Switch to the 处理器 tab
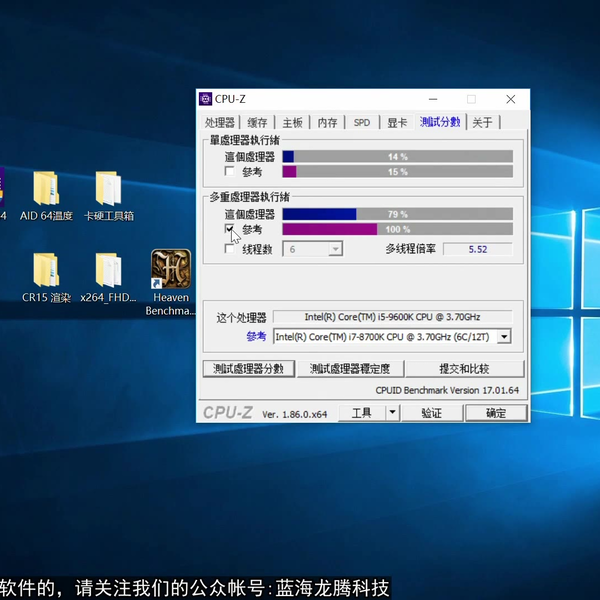 [x=219, y=122]
